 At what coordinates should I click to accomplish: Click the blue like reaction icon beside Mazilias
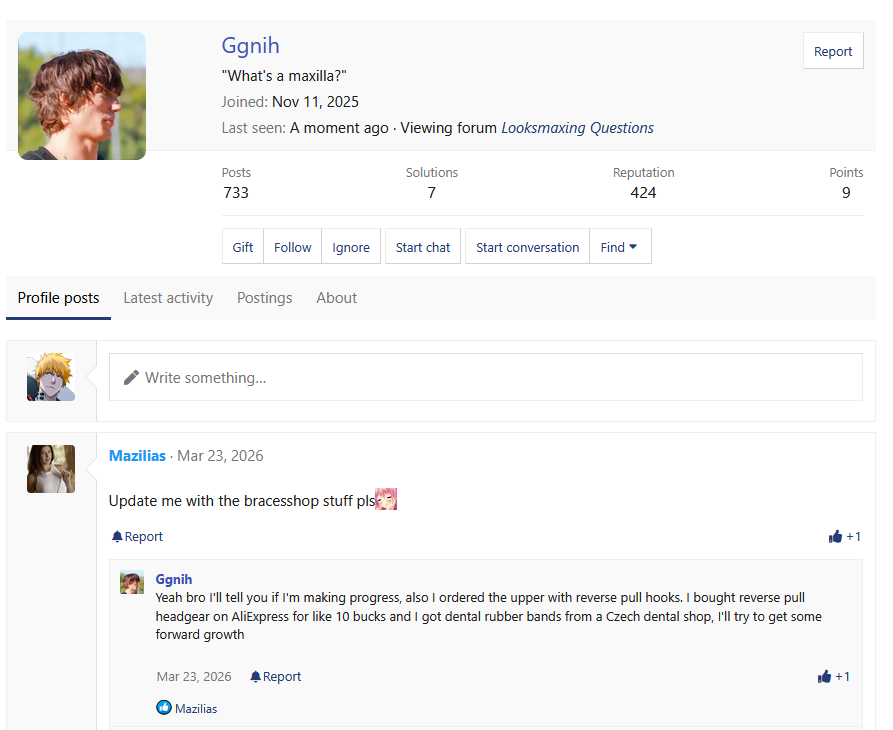[x=164, y=708]
